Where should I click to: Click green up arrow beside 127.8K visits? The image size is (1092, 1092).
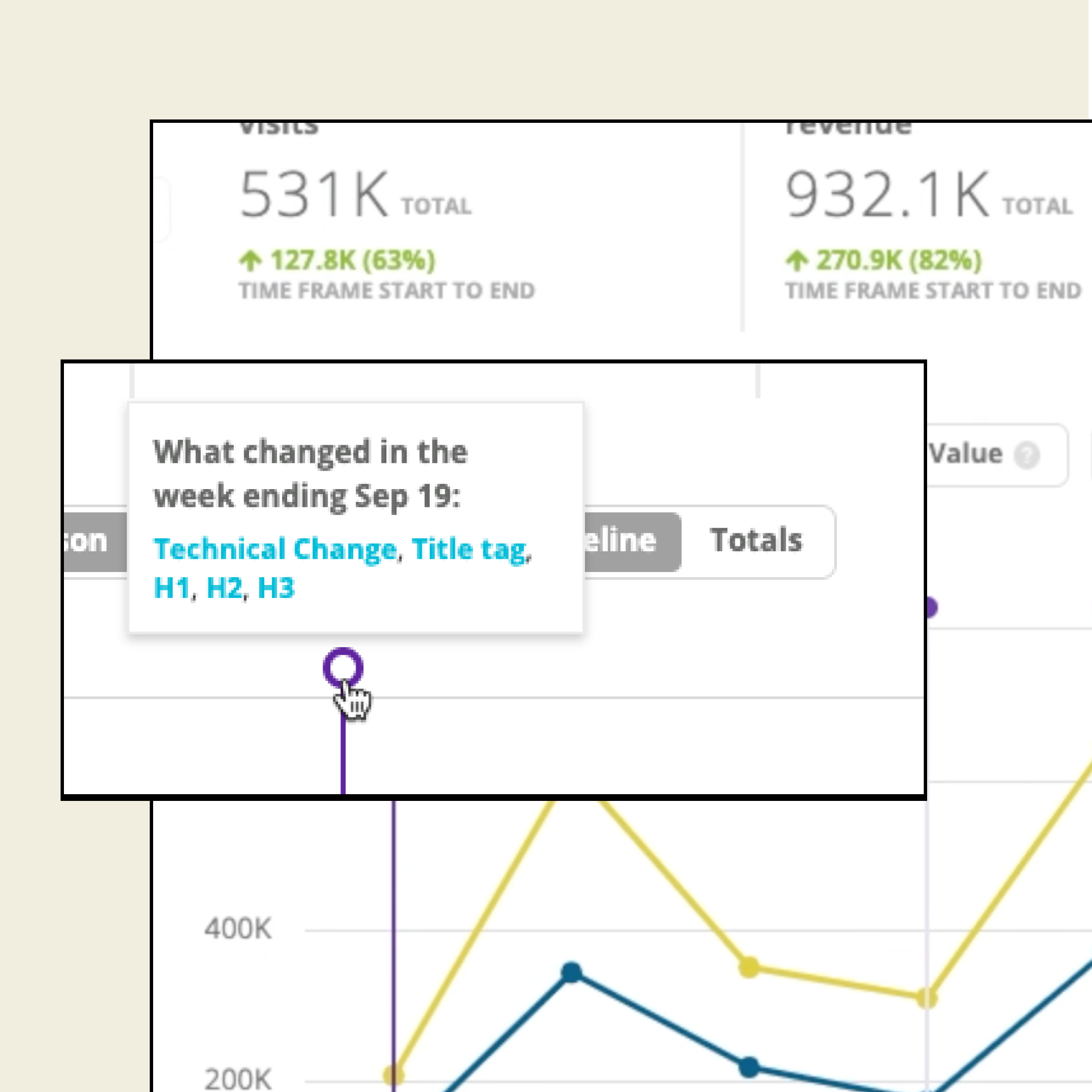250,261
